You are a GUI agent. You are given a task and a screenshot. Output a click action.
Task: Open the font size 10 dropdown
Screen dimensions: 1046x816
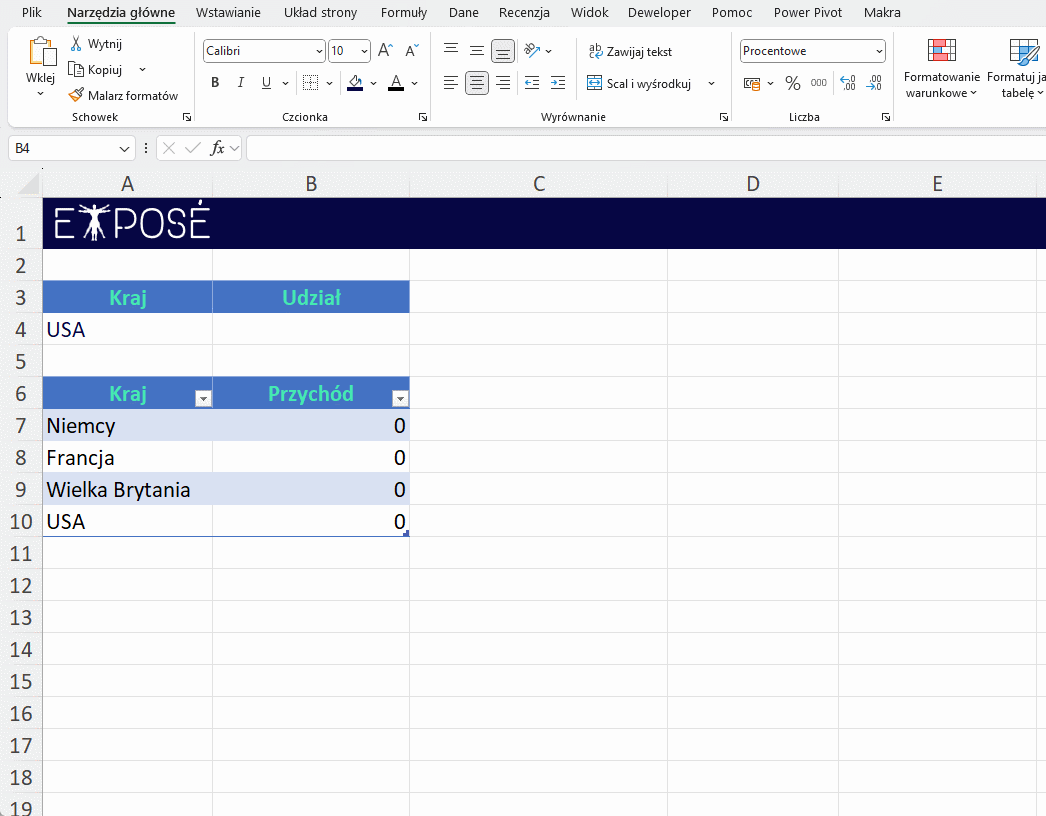tap(364, 51)
